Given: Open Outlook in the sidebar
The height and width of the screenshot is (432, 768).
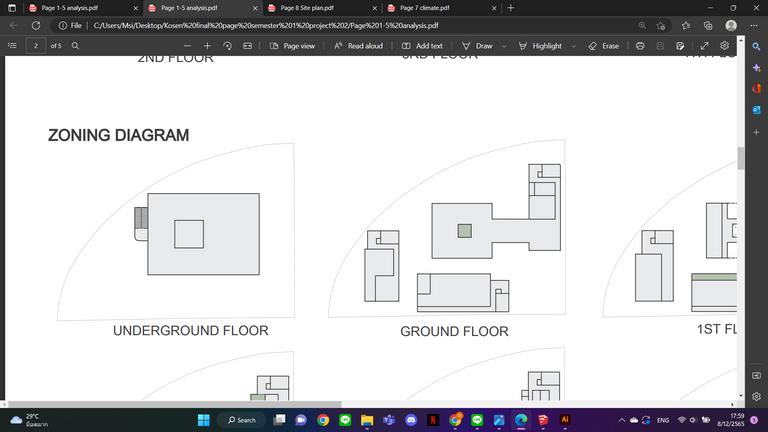Looking at the screenshot, I should [x=757, y=110].
